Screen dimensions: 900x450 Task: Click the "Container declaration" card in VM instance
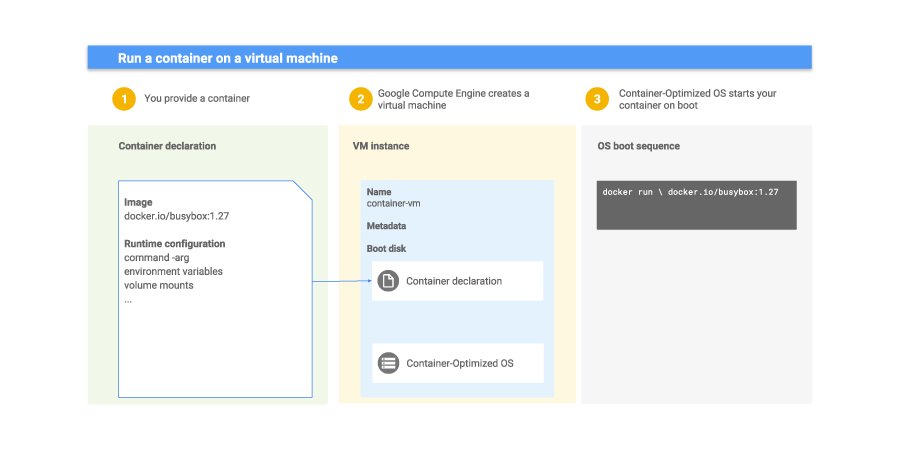coord(457,281)
